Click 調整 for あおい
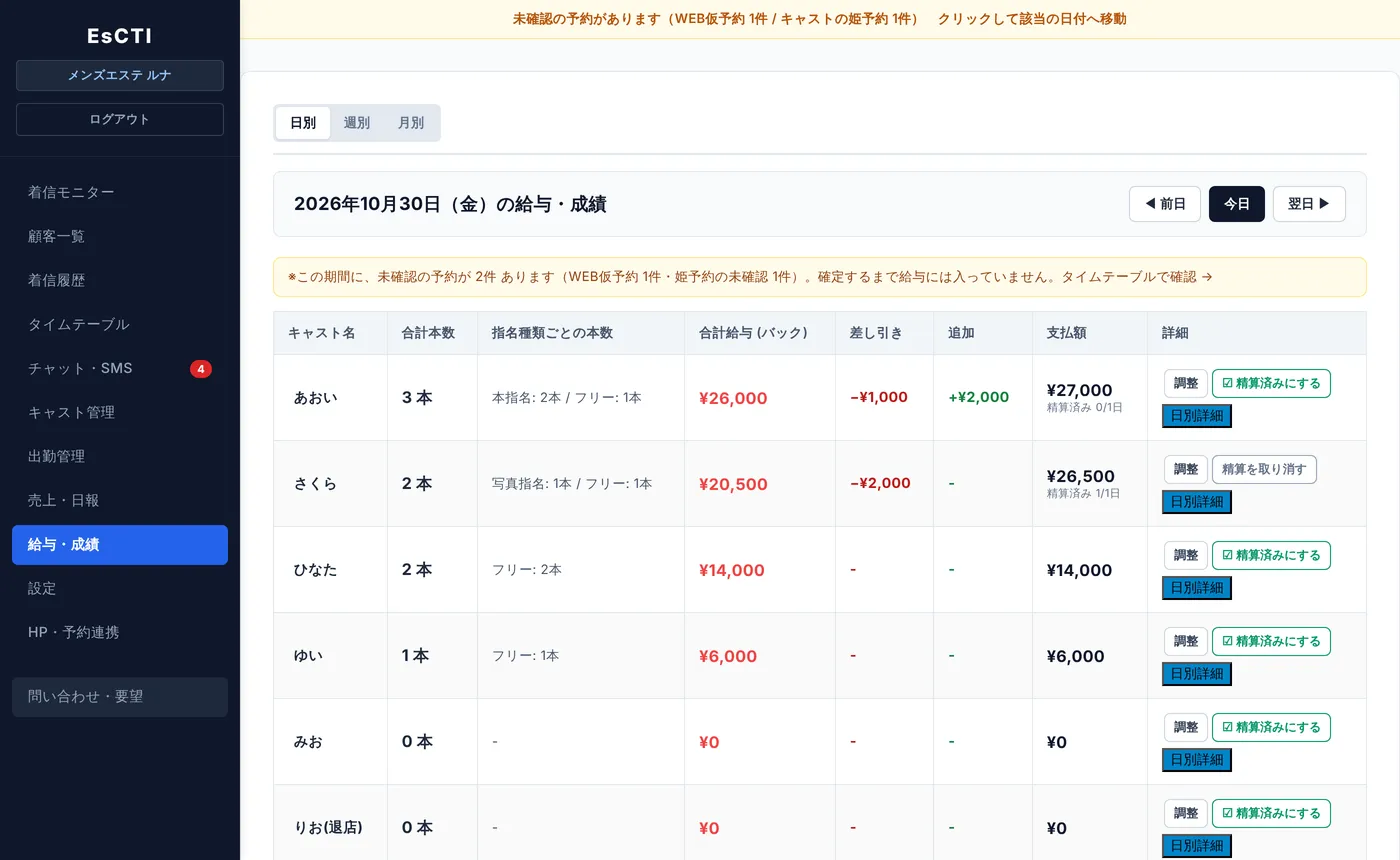The image size is (1400, 860). click(x=1186, y=383)
